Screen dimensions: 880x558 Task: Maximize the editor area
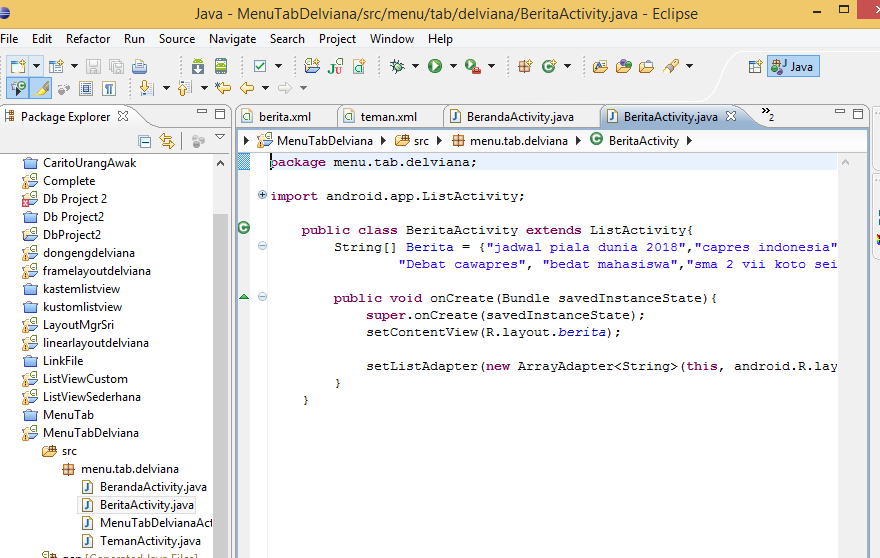click(x=858, y=114)
